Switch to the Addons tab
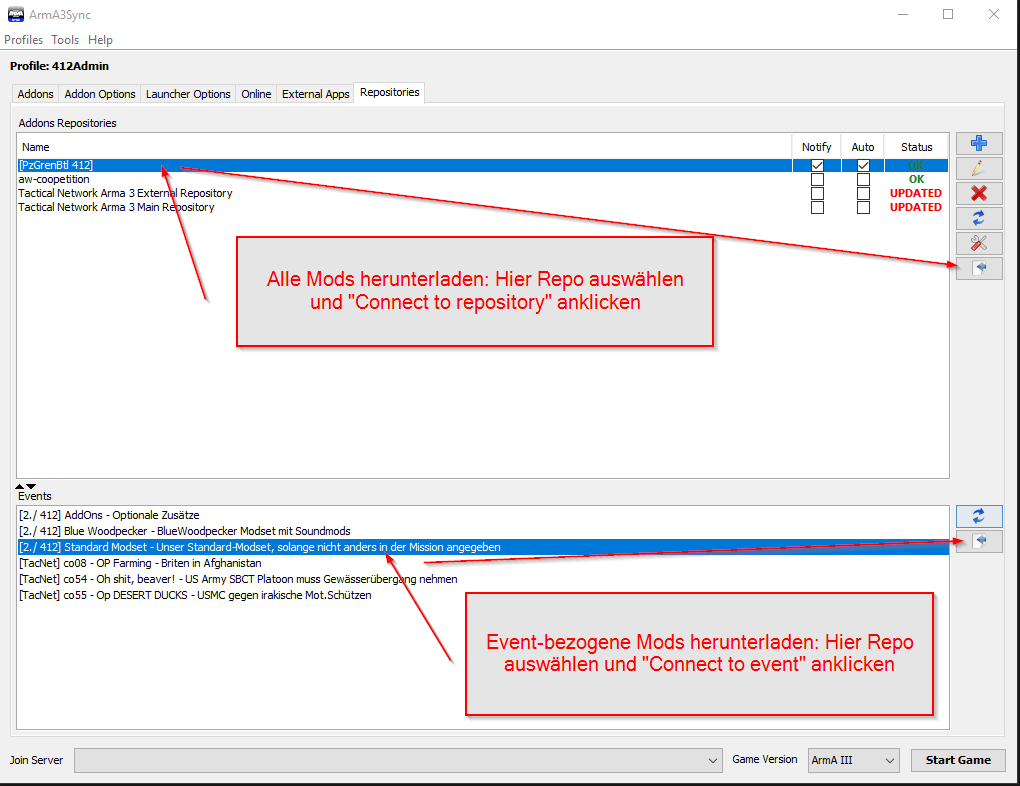 click(36, 94)
